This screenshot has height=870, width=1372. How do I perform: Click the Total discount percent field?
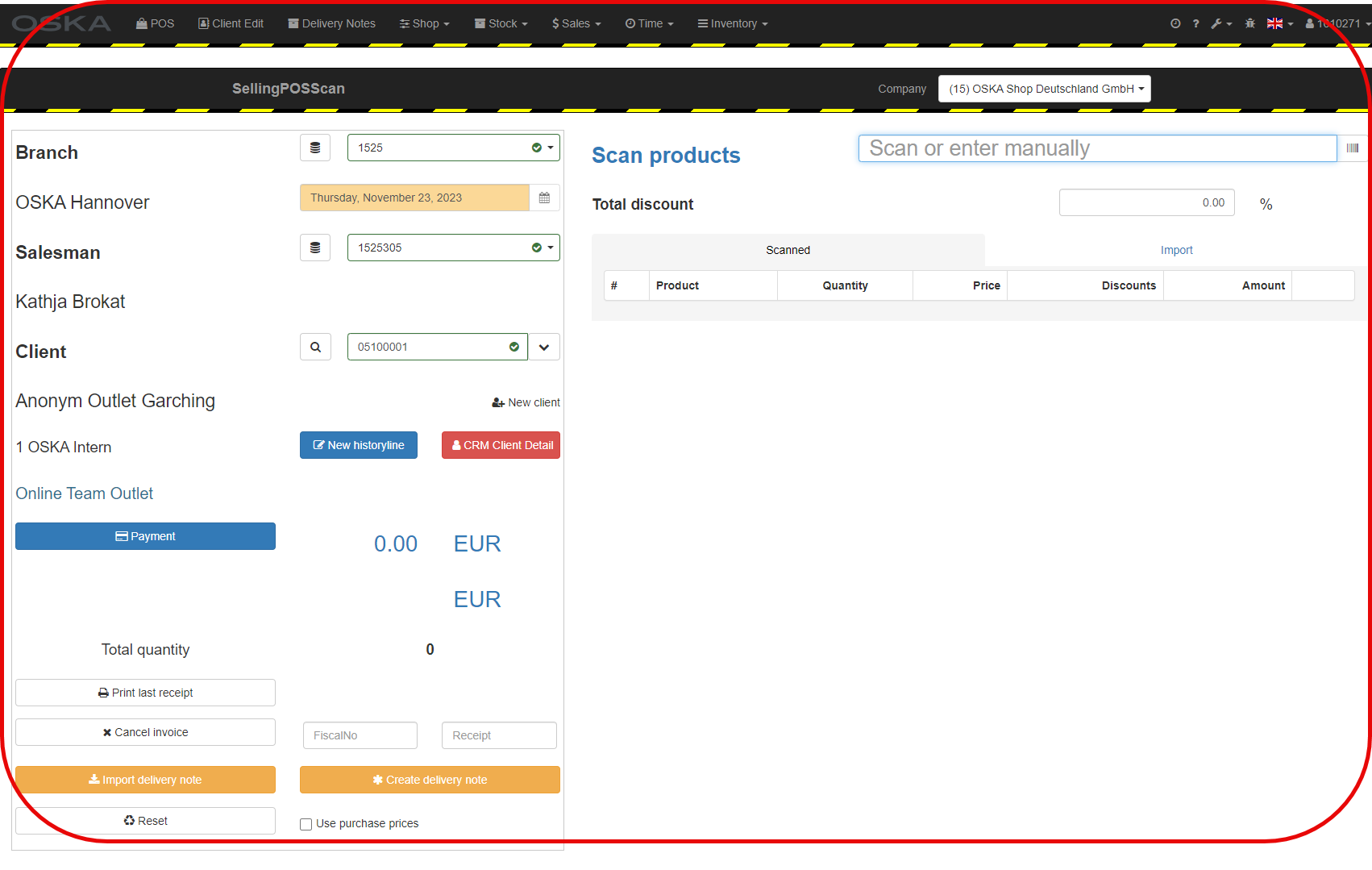(1146, 202)
